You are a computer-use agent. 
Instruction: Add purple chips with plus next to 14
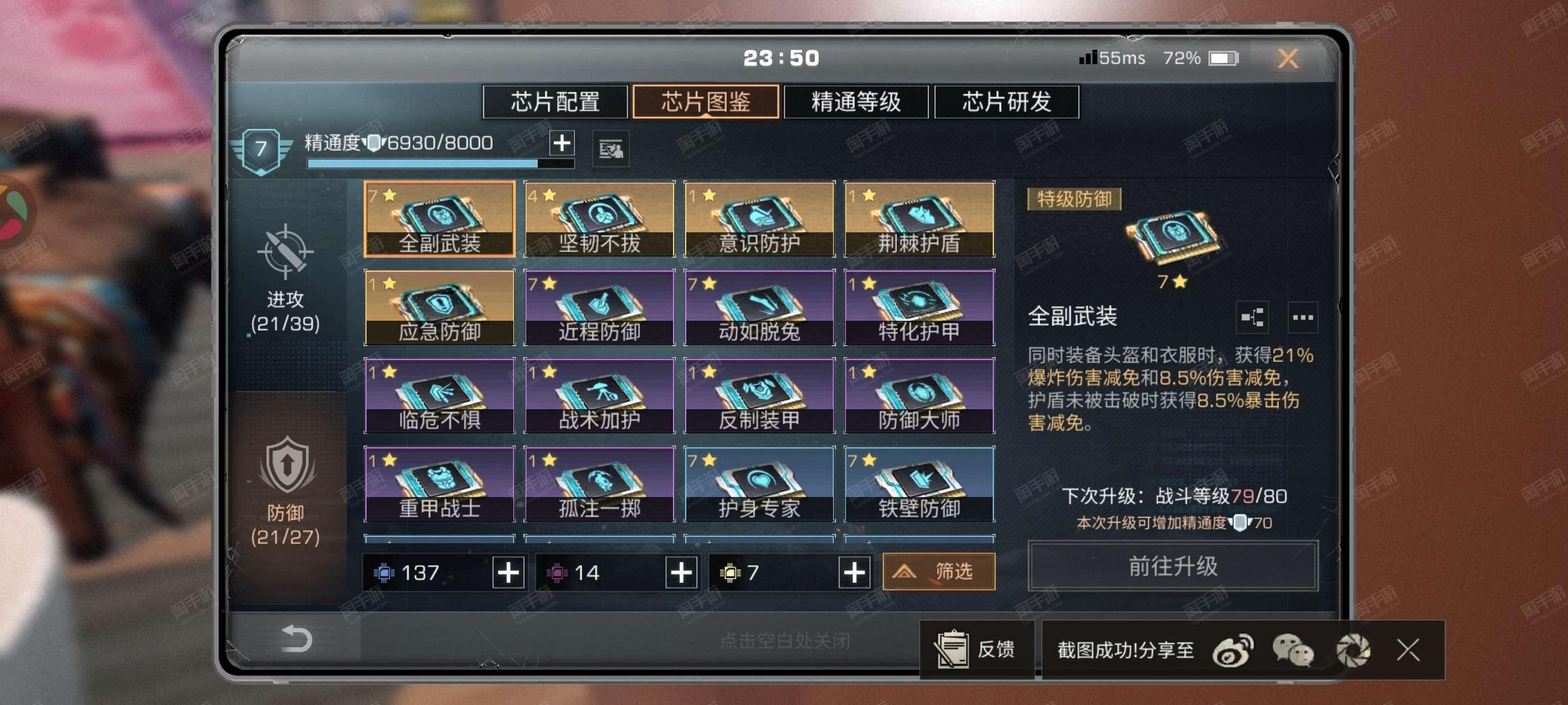(681, 573)
